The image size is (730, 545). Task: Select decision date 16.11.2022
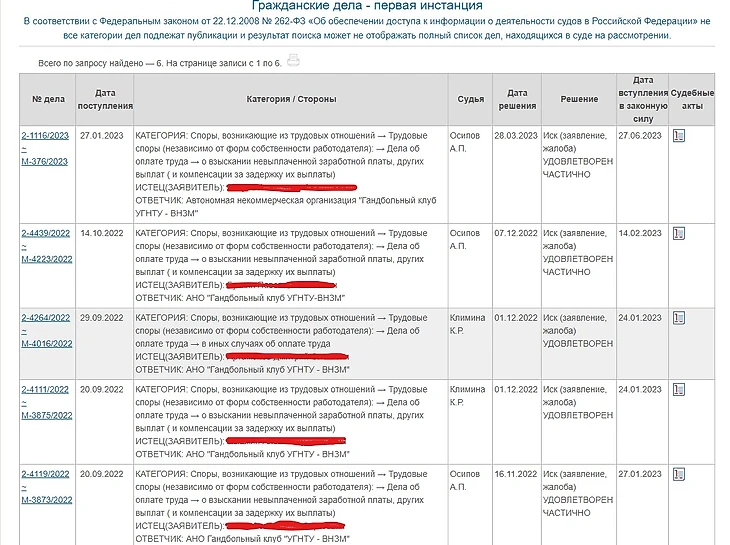(516, 474)
